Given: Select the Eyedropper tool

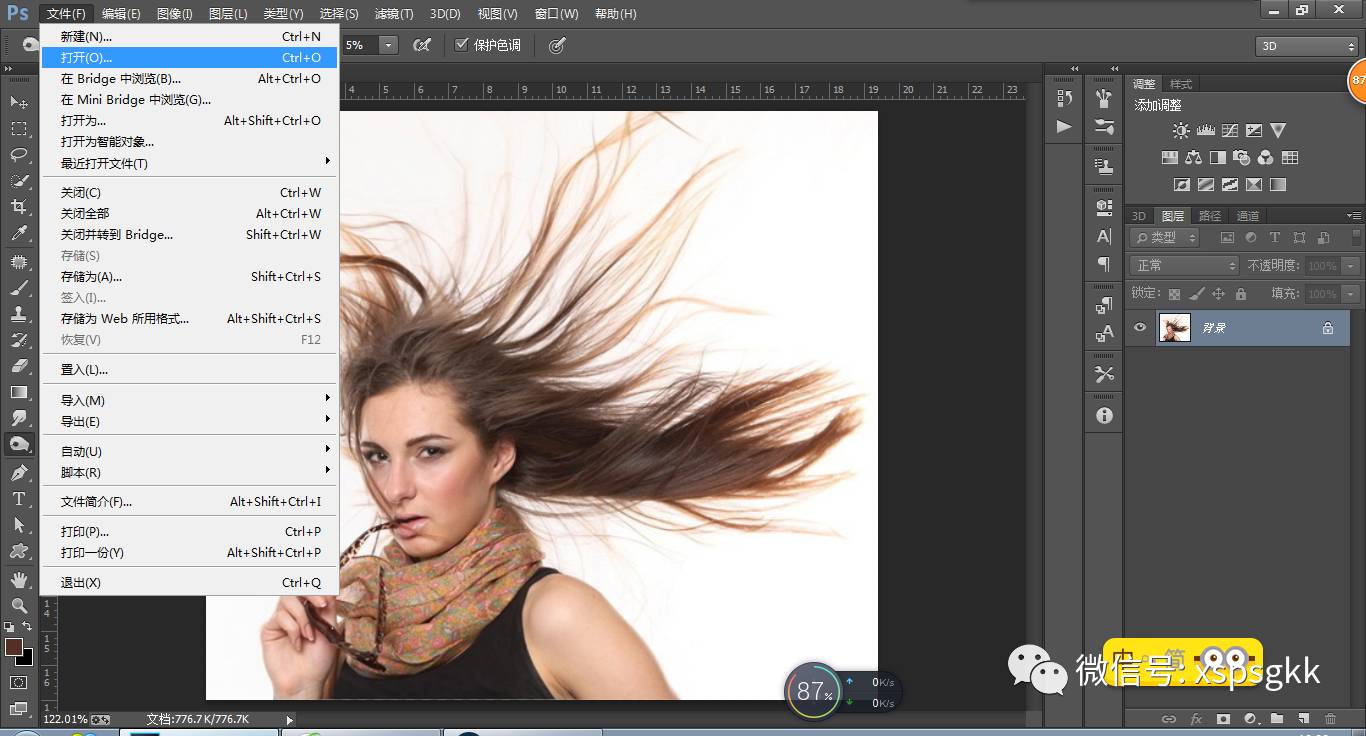Looking at the screenshot, I should pyautogui.click(x=19, y=233).
